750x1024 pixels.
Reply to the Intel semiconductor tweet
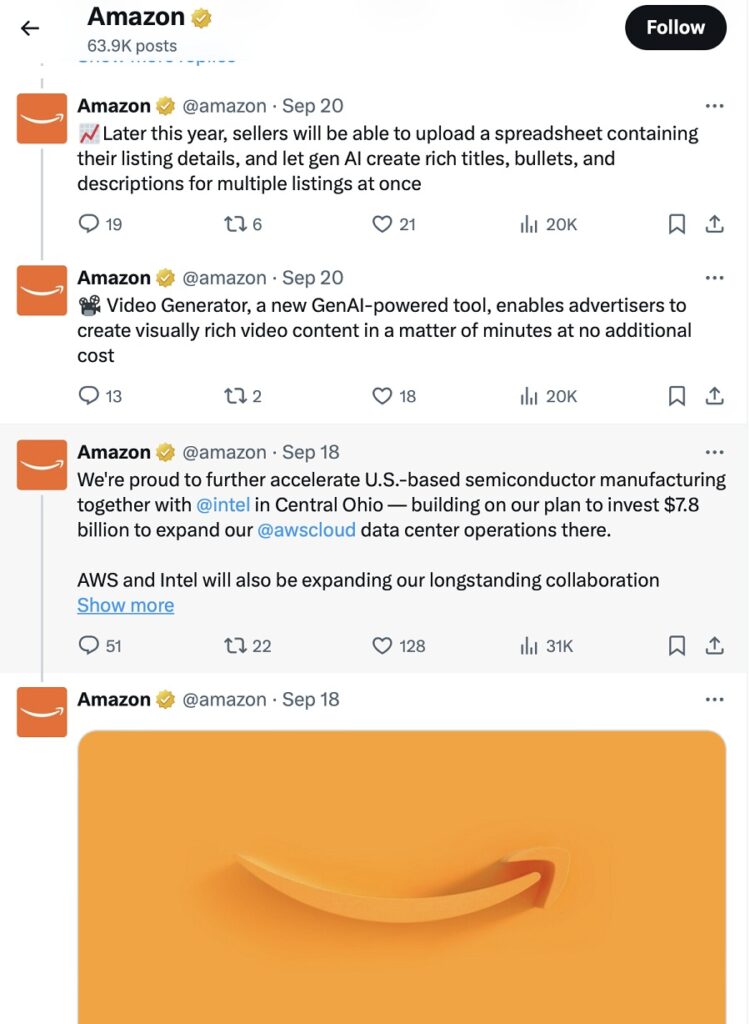coord(90,646)
